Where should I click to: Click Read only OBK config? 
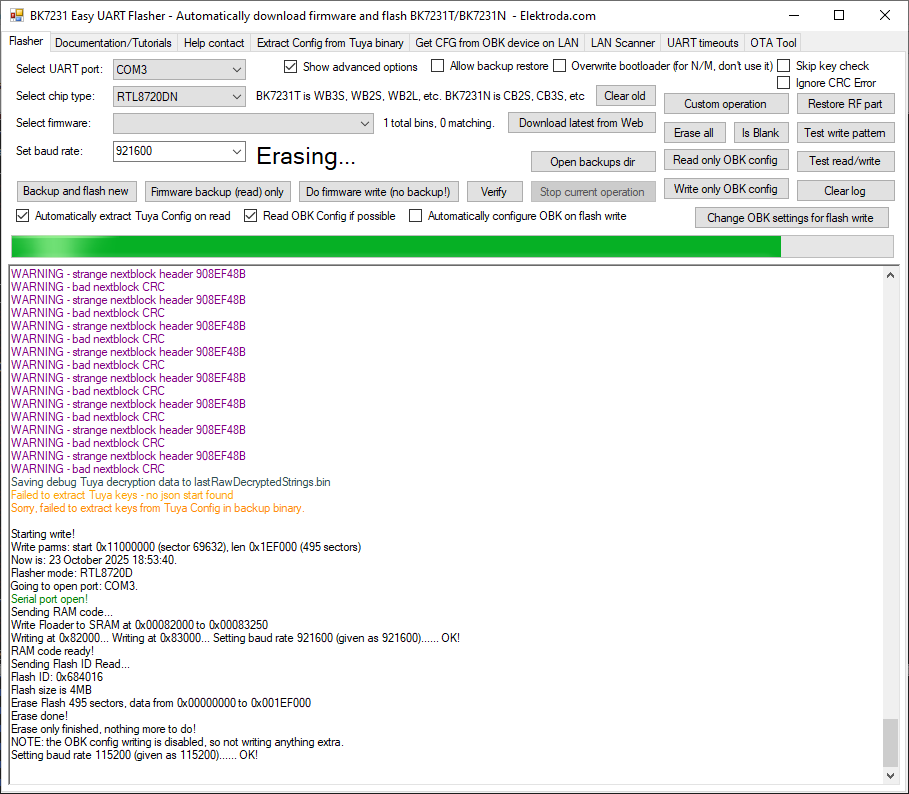click(x=725, y=160)
